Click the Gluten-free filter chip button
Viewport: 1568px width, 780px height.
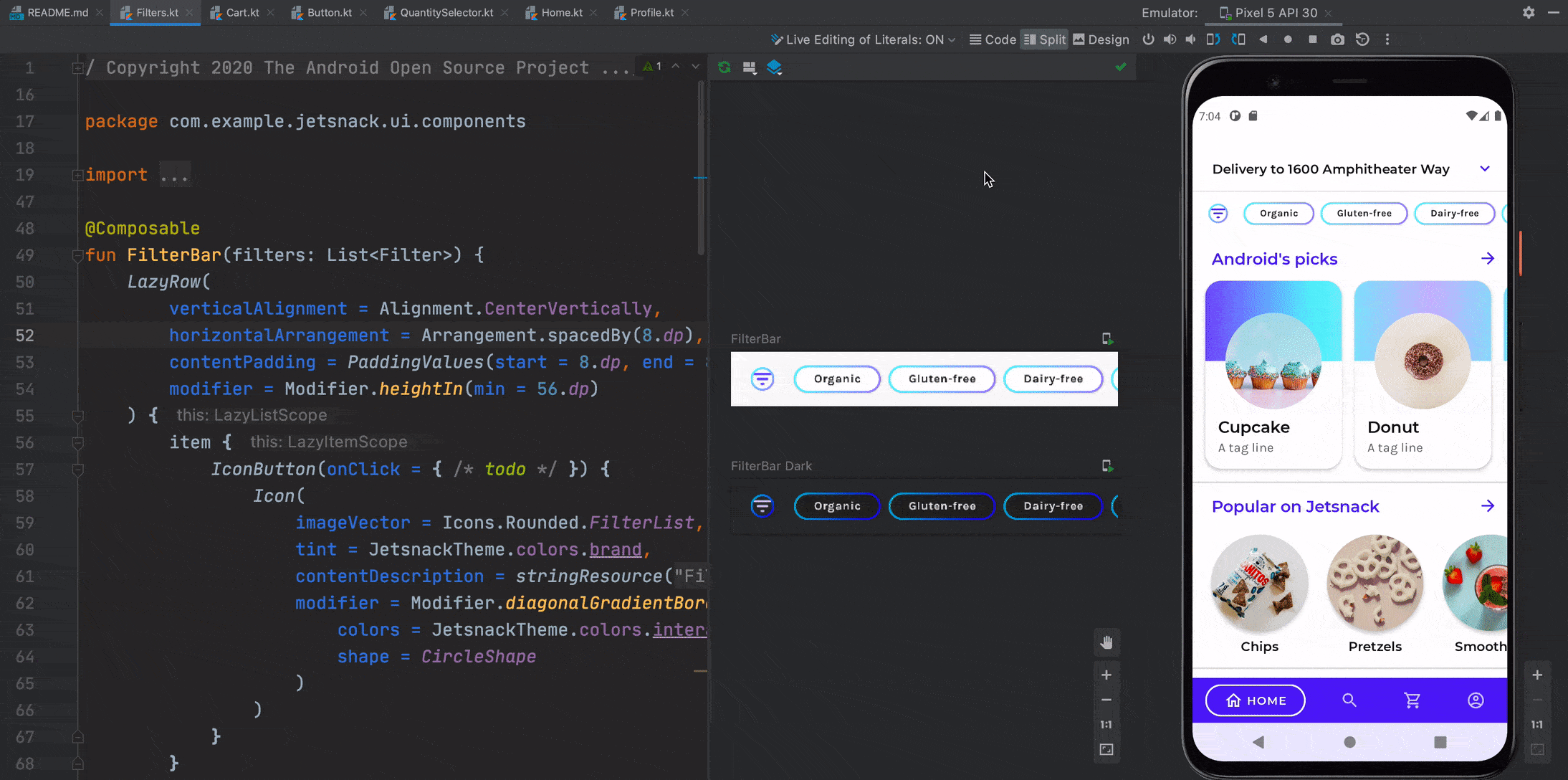(1364, 212)
